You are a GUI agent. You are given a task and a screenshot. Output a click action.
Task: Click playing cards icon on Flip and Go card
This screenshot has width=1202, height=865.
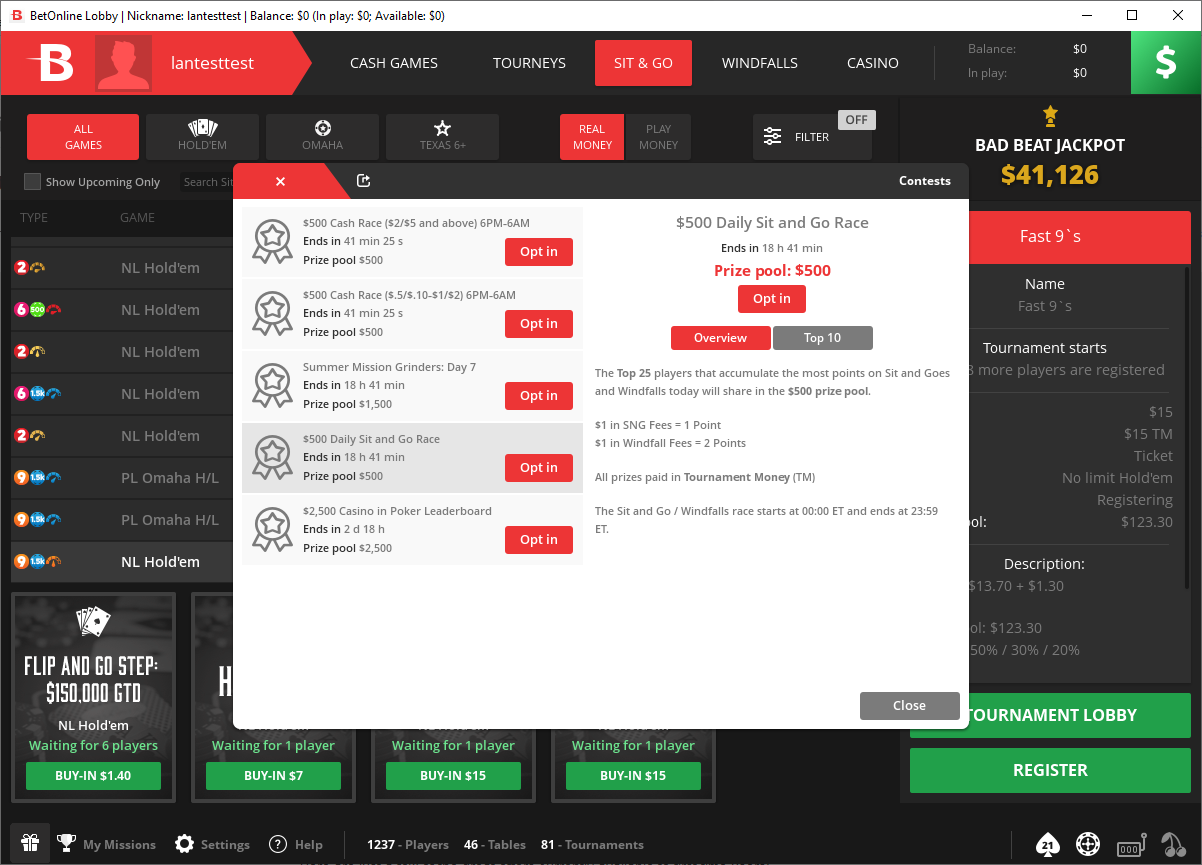93,623
